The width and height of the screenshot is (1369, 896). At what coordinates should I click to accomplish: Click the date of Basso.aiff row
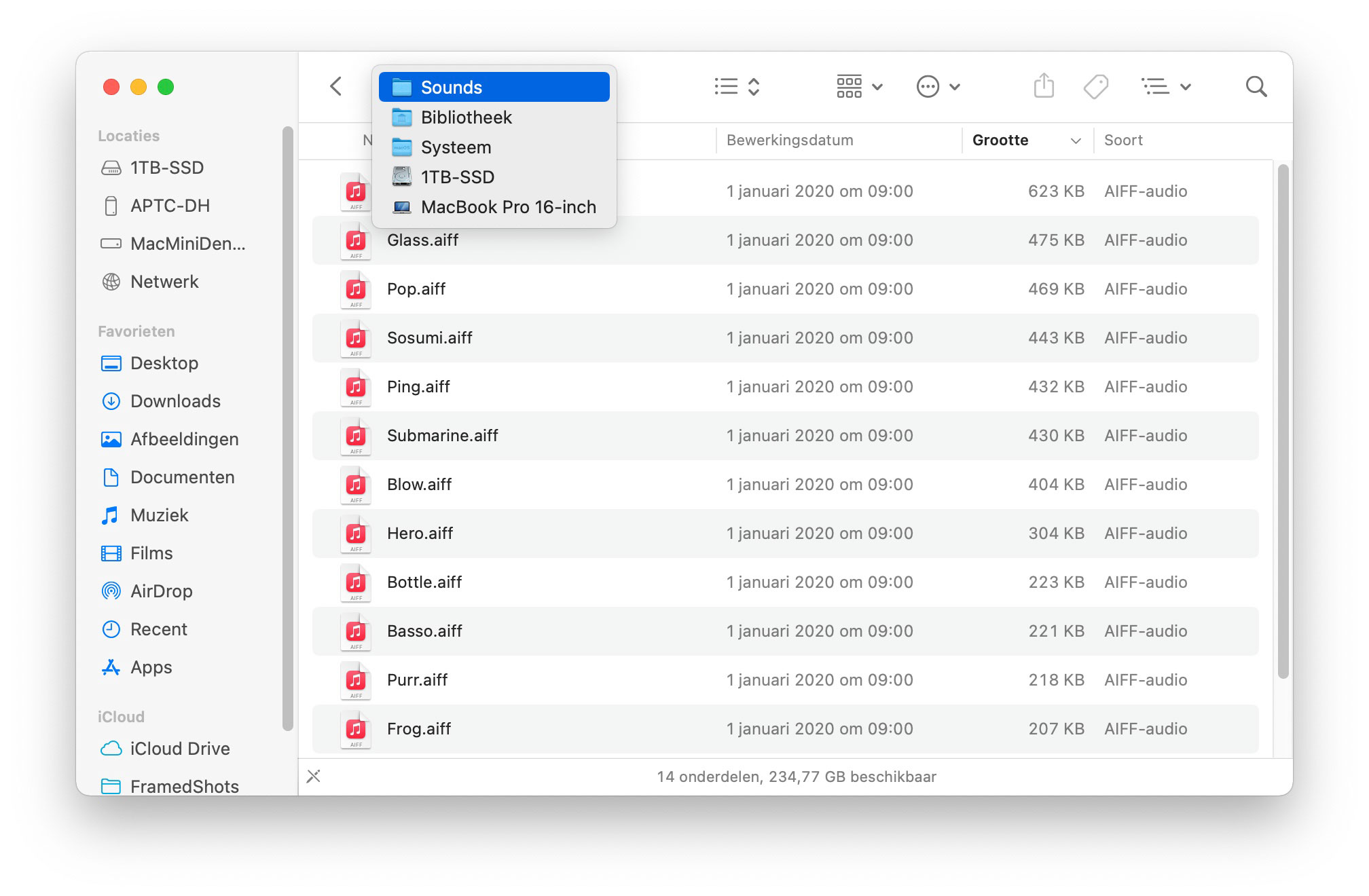click(x=820, y=631)
